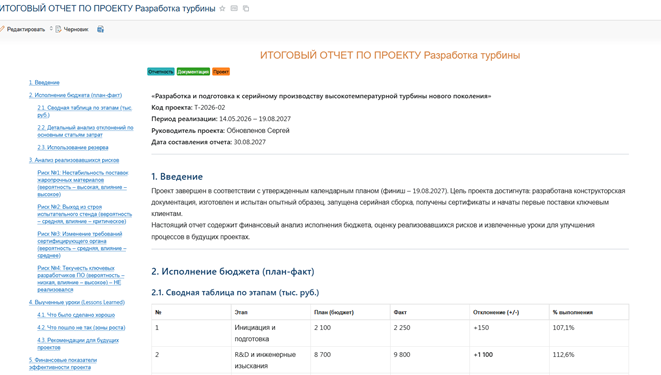This screenshot has height=375, width=661.
Task: Click percentage 112,6%
Action: coord(563,354)
